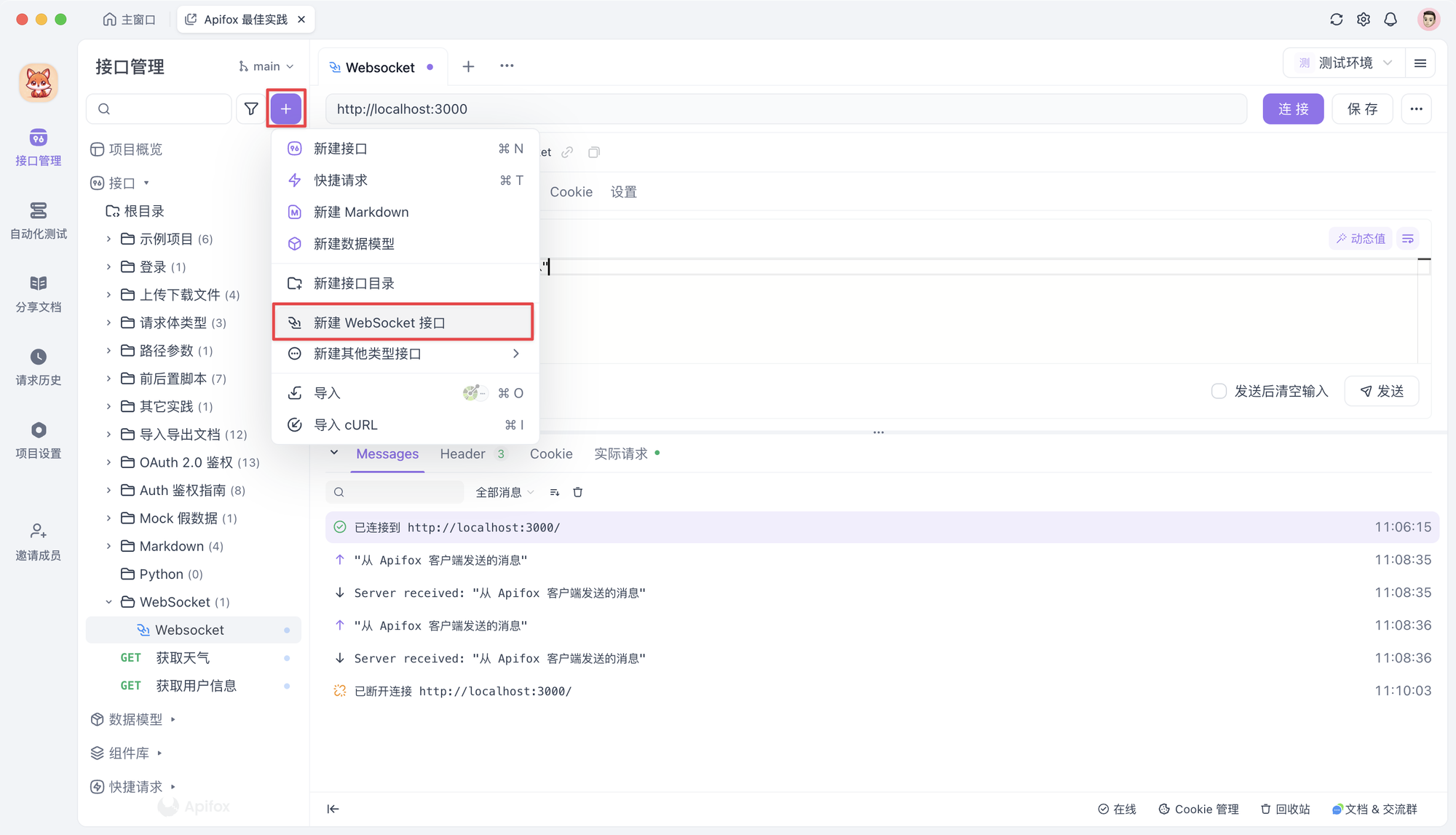Select the filter icon in sidebar

(x=250, y=108)
